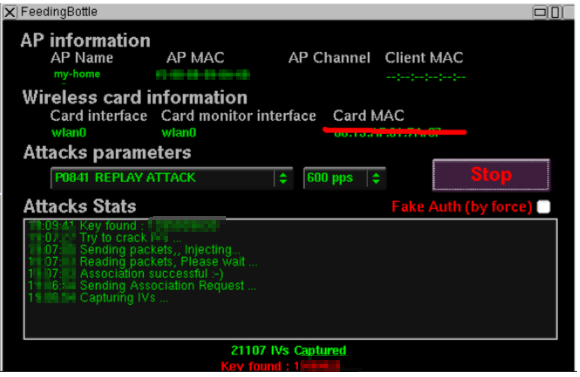The height and width of the screenshot is (377, 580).
Task: Click the 'Attacks parameters' heading
Action: coord(107,152)
